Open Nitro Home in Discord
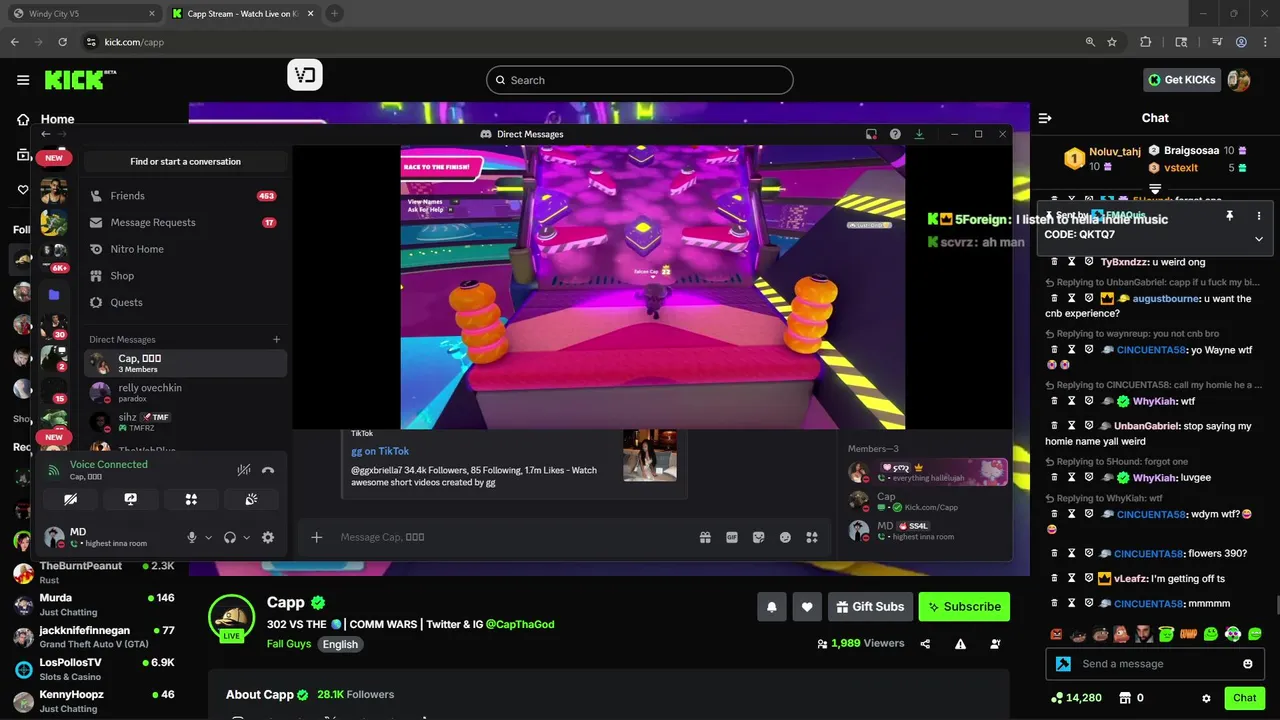 (x=185, y=249)
